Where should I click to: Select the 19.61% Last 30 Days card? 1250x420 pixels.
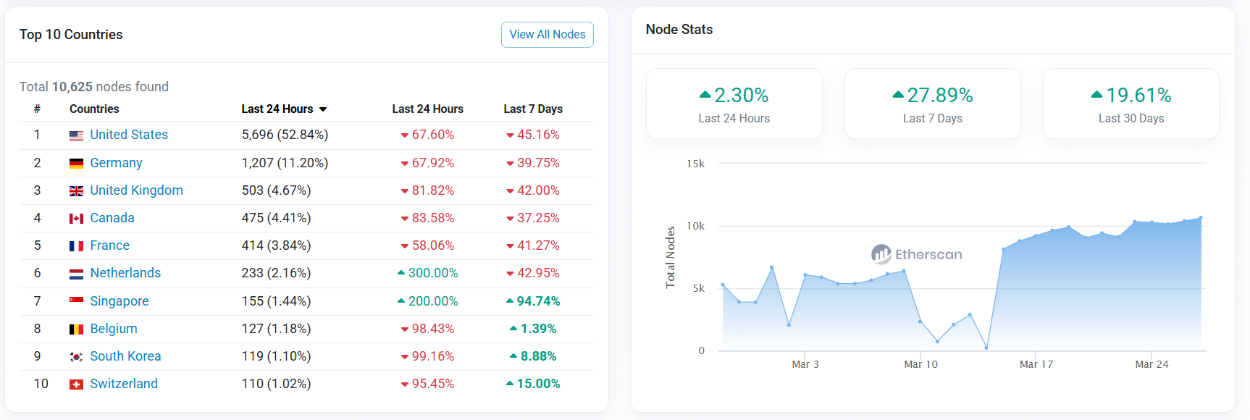coord(1131,103)
